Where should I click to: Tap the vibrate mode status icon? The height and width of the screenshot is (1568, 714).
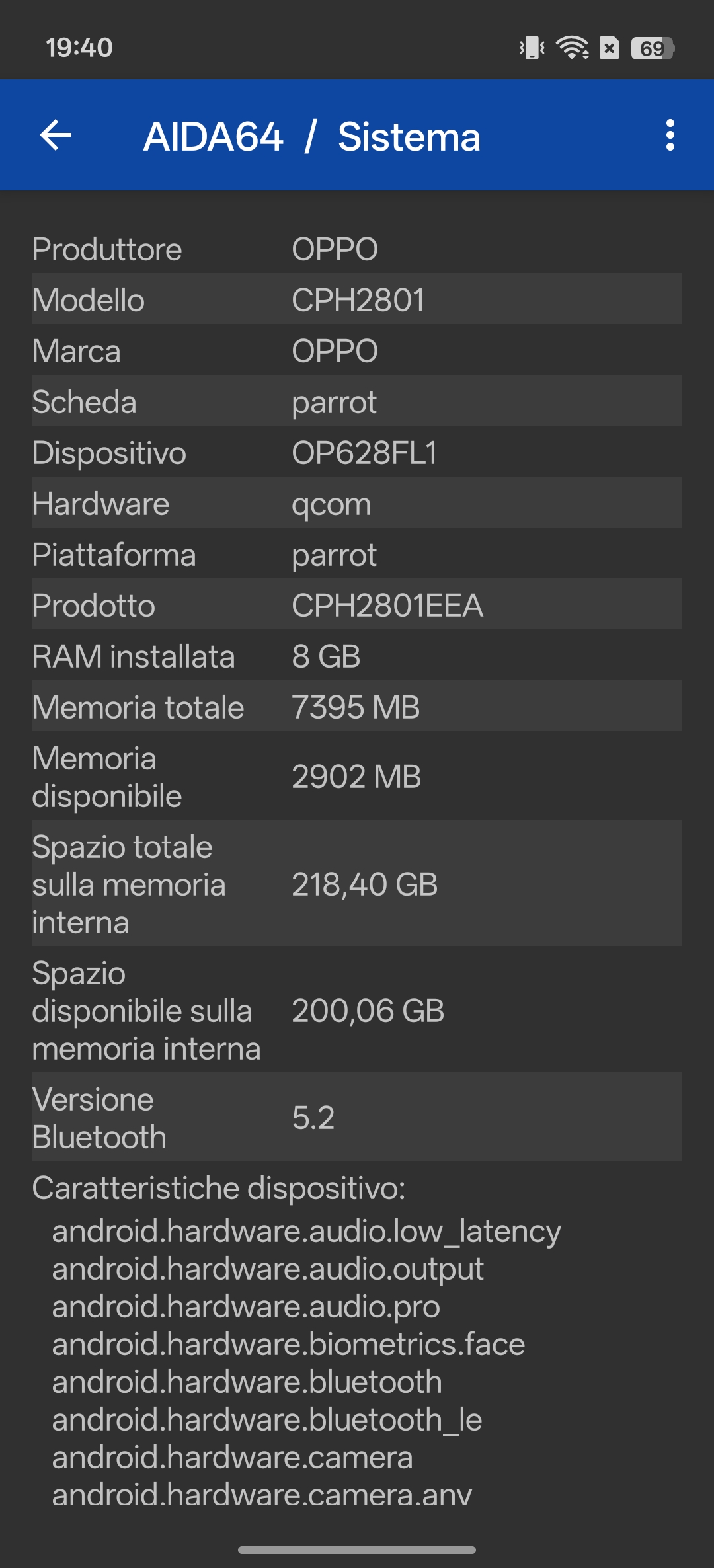[532, 48]
